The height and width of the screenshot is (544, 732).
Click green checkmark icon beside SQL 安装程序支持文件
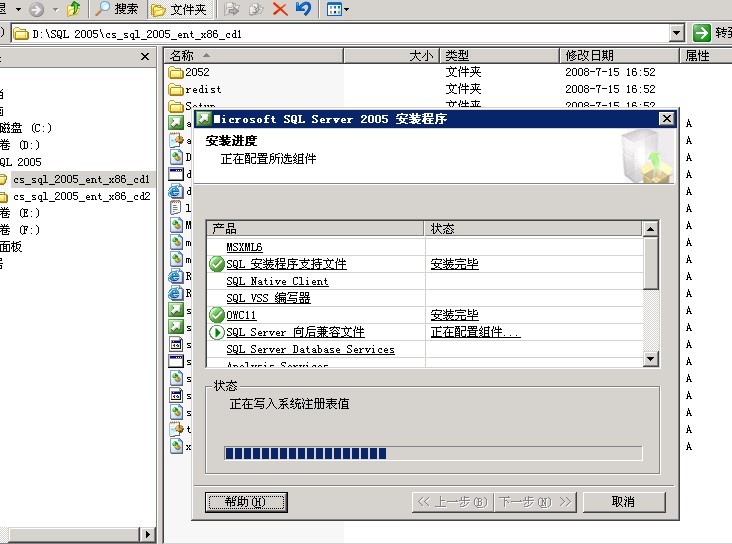click(x=216, y=264)
